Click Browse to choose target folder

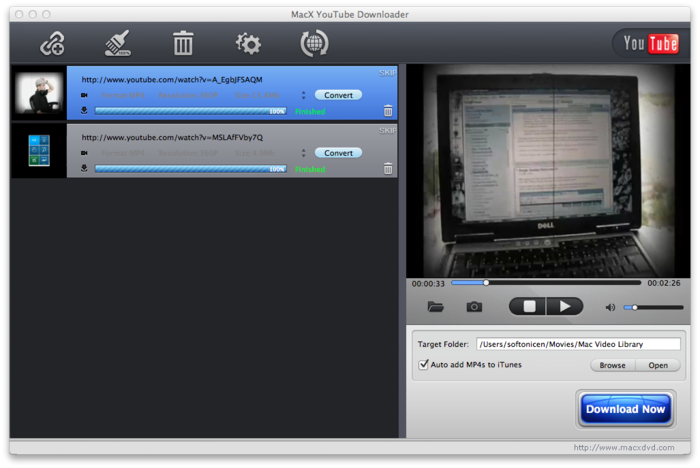[612, 365]
